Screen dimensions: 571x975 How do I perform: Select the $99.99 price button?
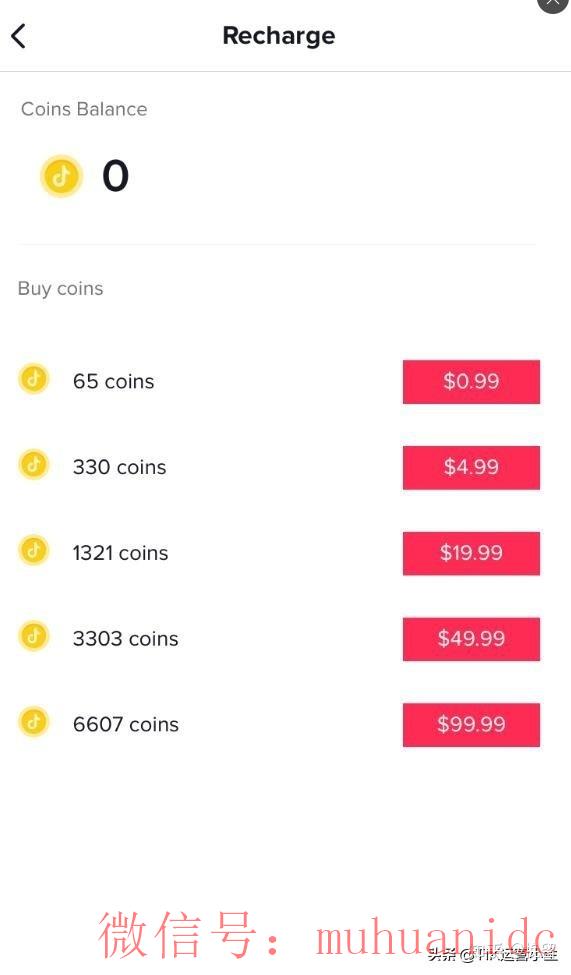pos(471,724)
